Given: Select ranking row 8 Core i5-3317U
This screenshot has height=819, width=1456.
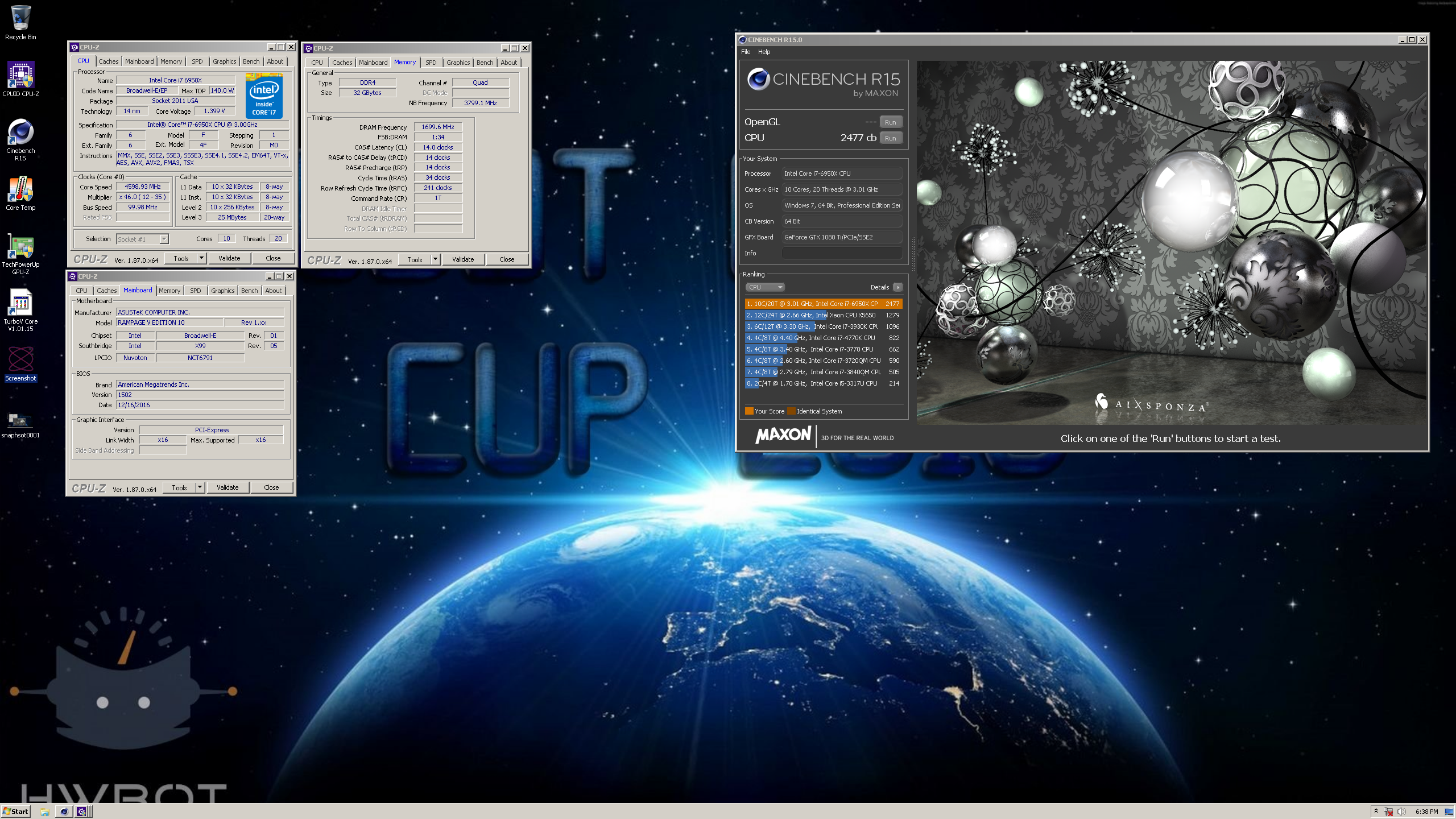Looking at the screenshot, I should (823, 383).
